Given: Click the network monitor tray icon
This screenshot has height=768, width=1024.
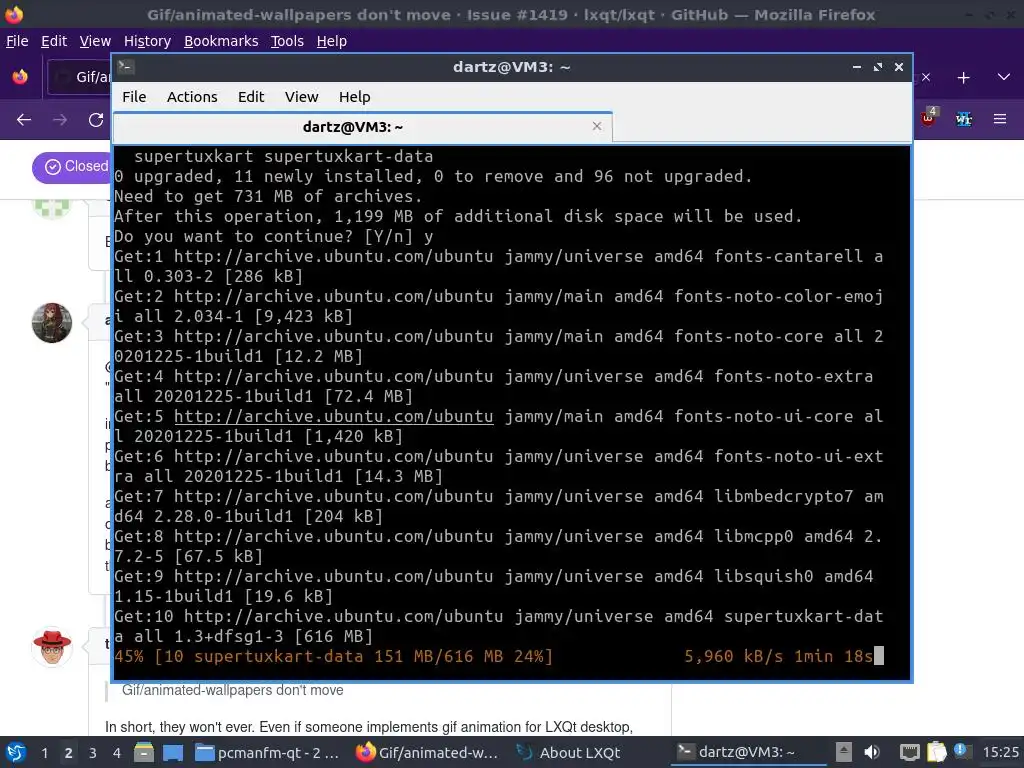Looking at the screenshot, I should [x=909, y=752].
